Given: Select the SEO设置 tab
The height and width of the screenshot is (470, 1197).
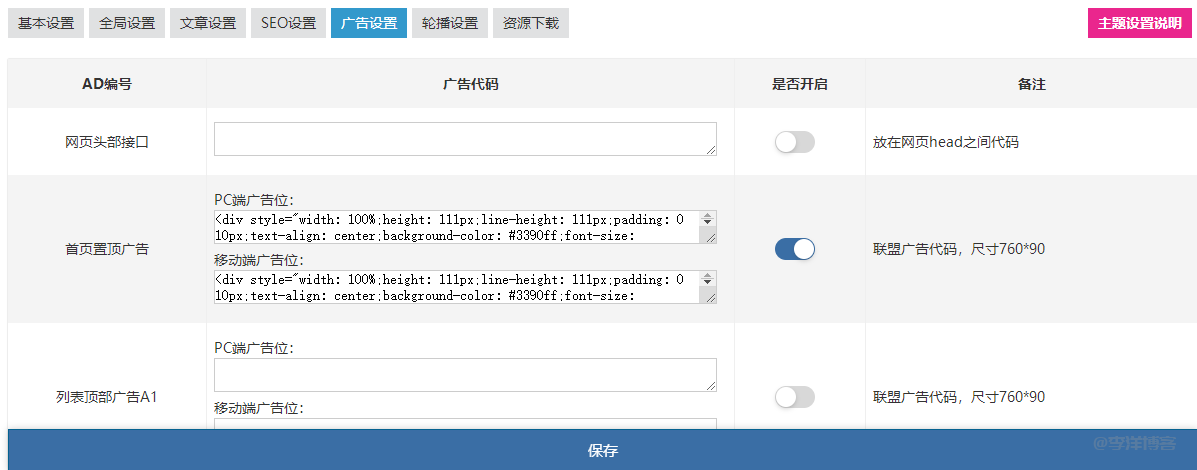Looking at the screenshot, I should 288,23.
